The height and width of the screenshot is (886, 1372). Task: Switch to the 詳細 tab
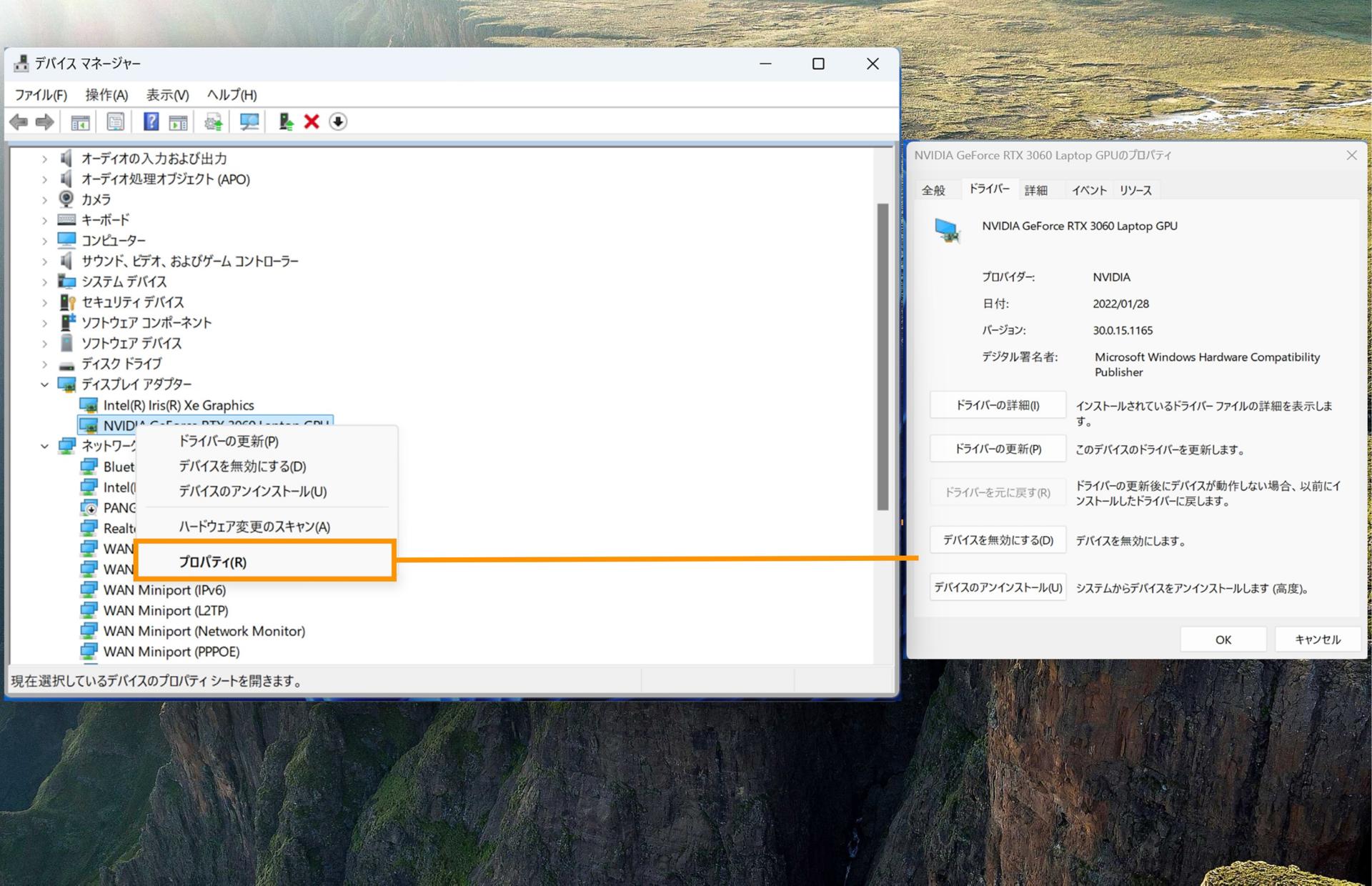[1035, 190]
